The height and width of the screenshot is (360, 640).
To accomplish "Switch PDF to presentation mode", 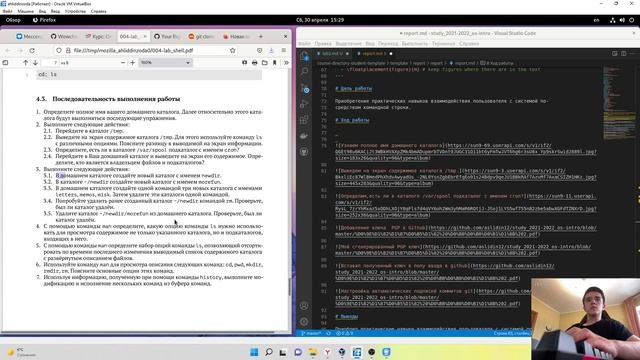I will [x=244, y=63].
